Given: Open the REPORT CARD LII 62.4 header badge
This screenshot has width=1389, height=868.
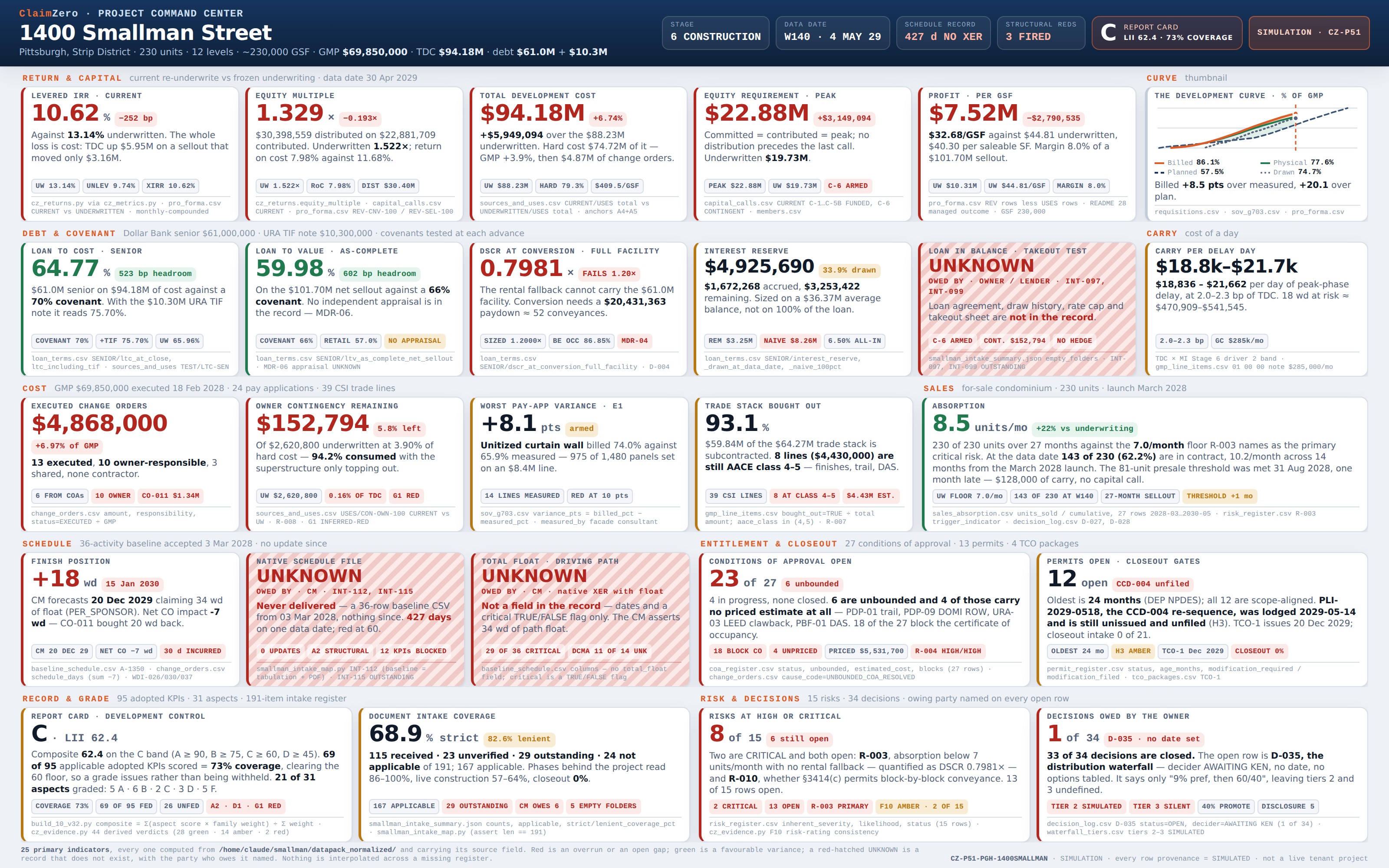Looking at the screenshot, I should pyautogui.click(x=1166, y=33).
